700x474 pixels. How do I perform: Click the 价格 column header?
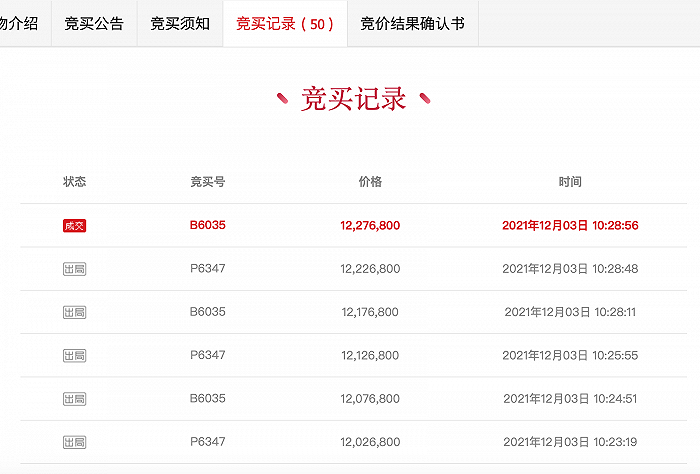[x=370, y=182]
